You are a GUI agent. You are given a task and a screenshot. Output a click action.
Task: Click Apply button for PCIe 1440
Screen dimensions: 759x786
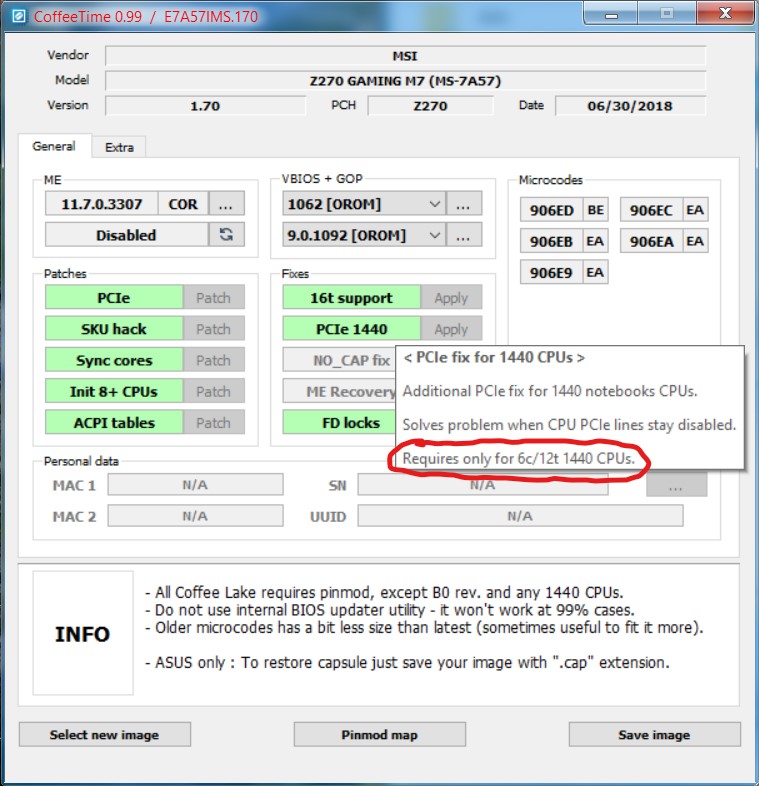tap(451, 329)
